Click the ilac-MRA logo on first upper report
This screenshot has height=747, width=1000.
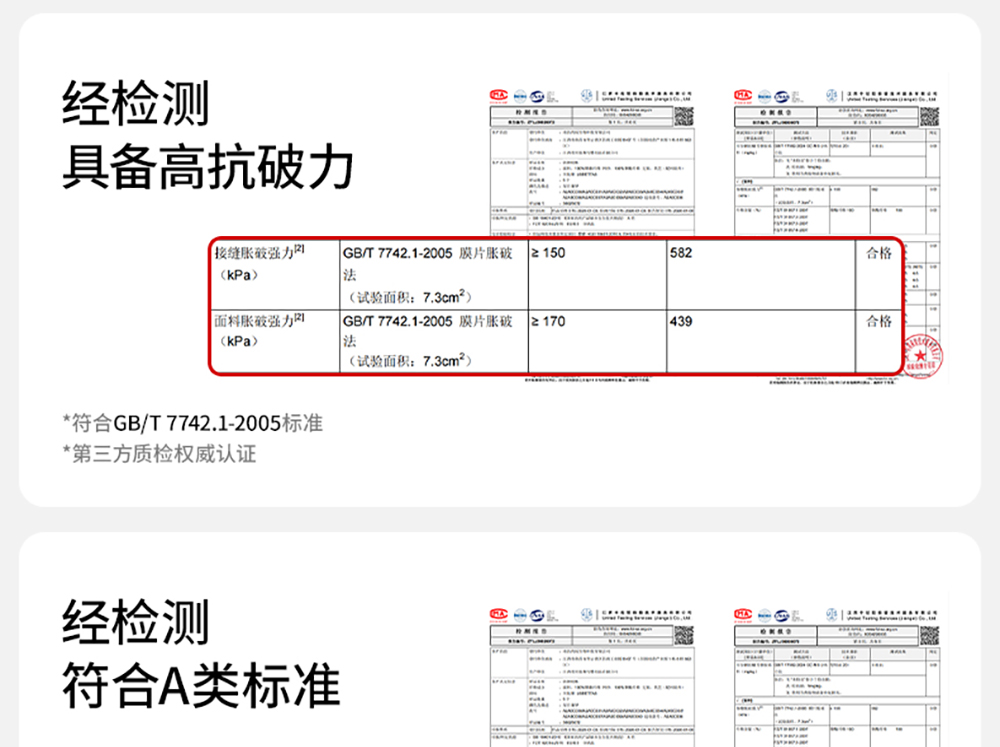tap(520, 96)
